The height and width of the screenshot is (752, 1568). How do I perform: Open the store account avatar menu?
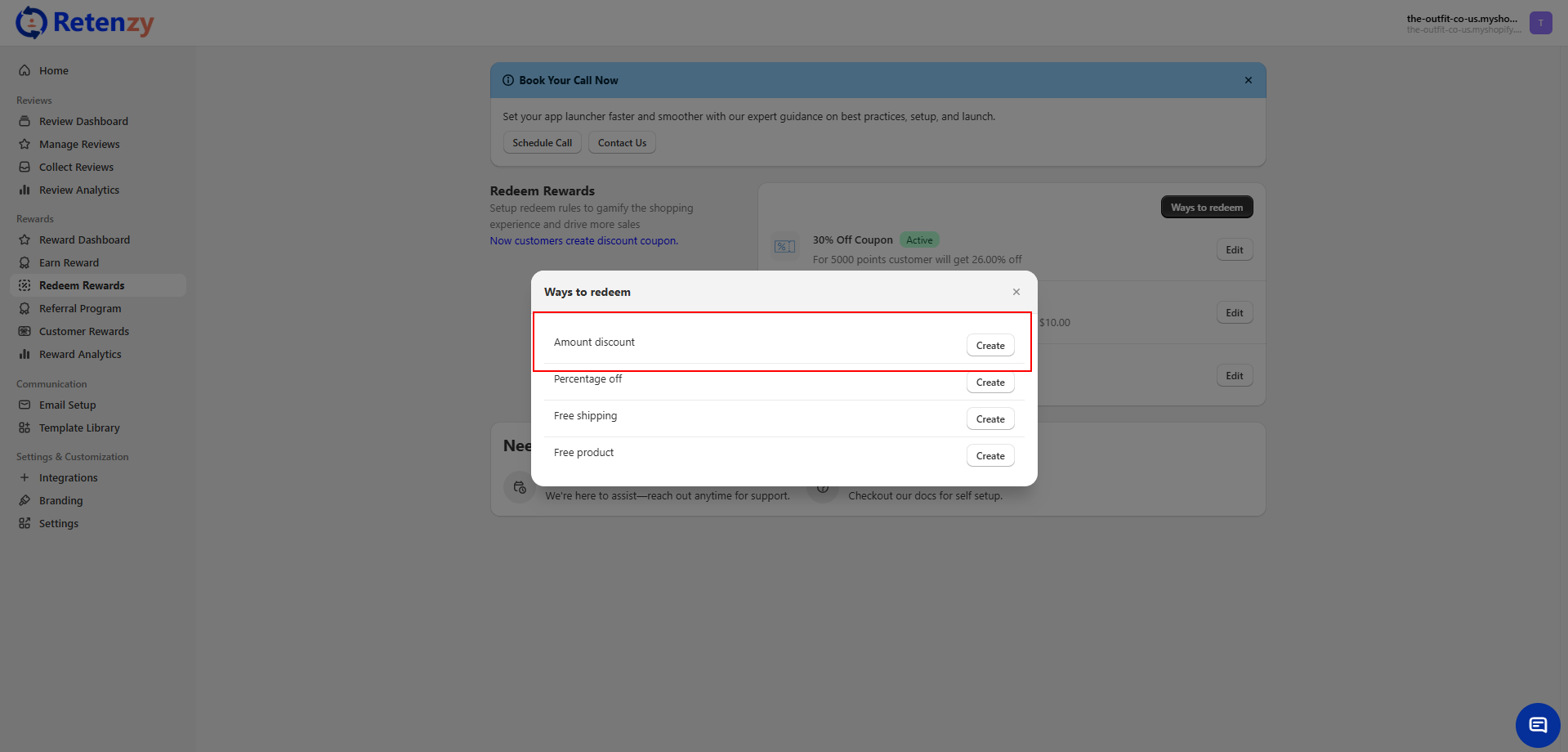tap(1540, 23)
